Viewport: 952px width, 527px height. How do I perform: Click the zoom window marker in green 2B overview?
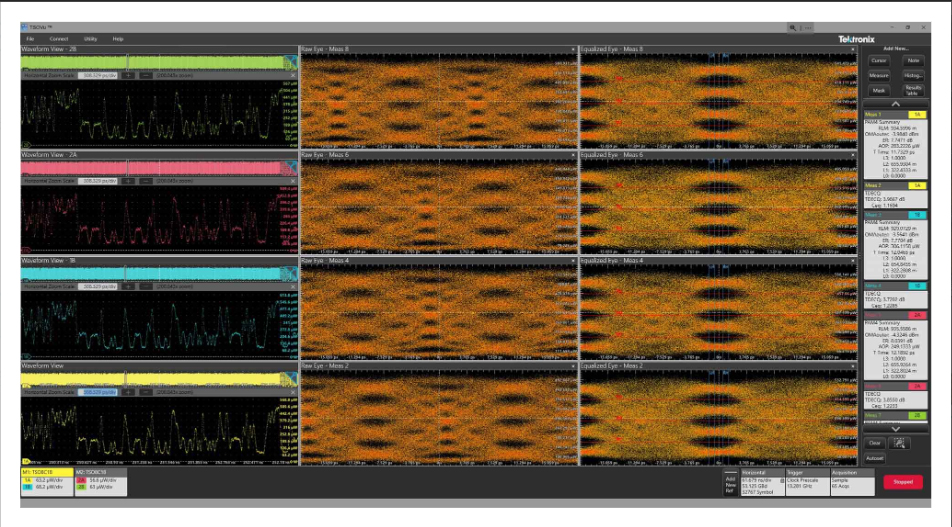128,62
